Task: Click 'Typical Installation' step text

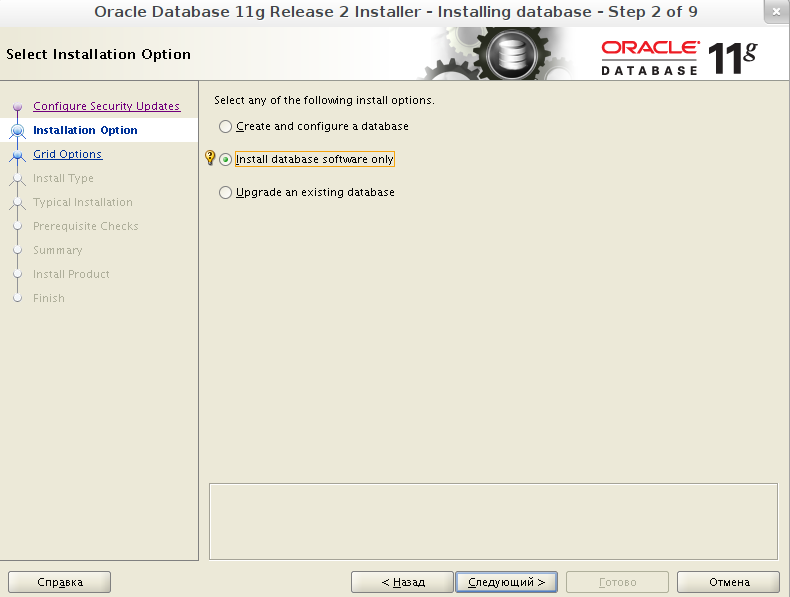Action: (83, 202)
